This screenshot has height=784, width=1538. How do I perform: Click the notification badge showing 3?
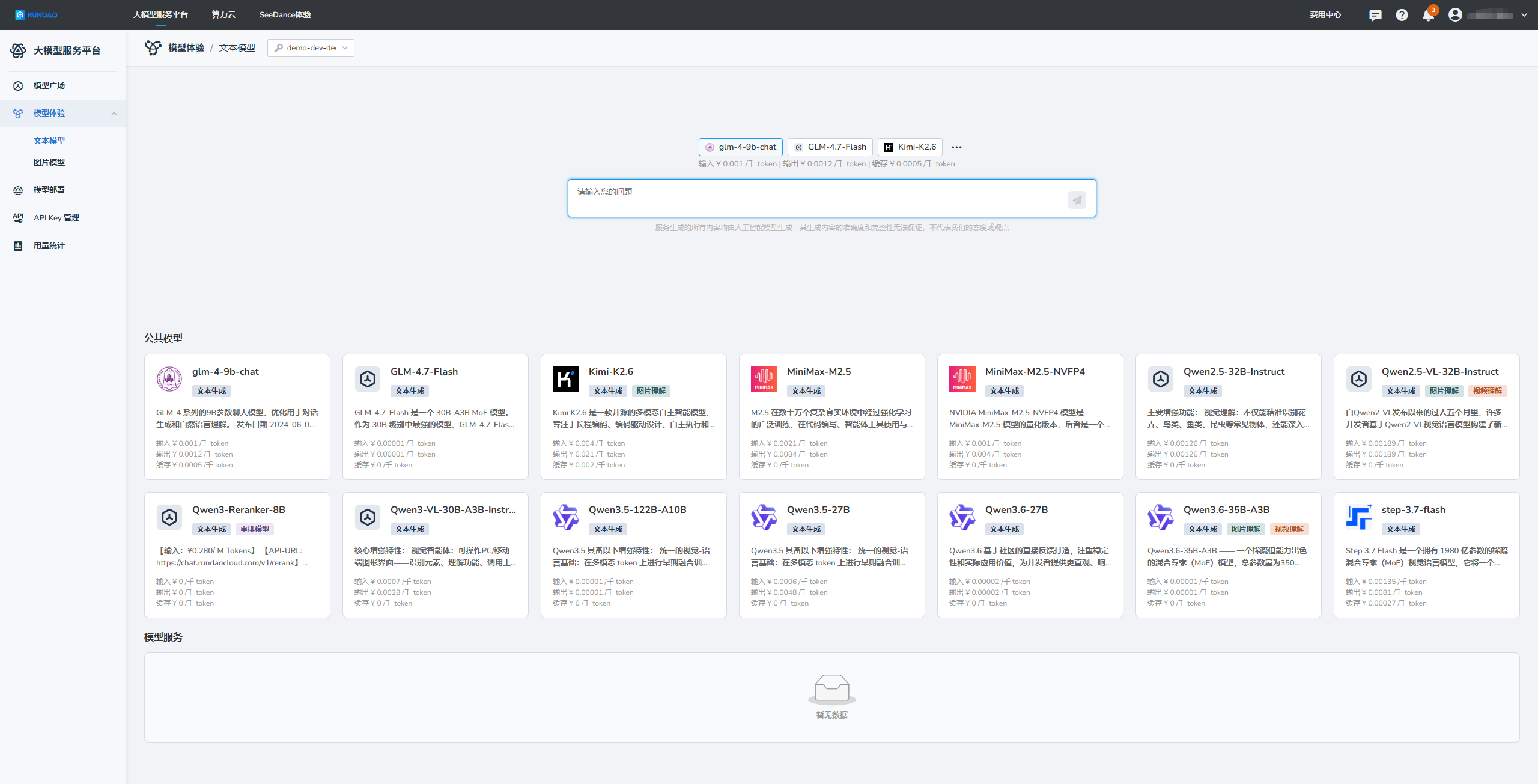pos(1433,10)
